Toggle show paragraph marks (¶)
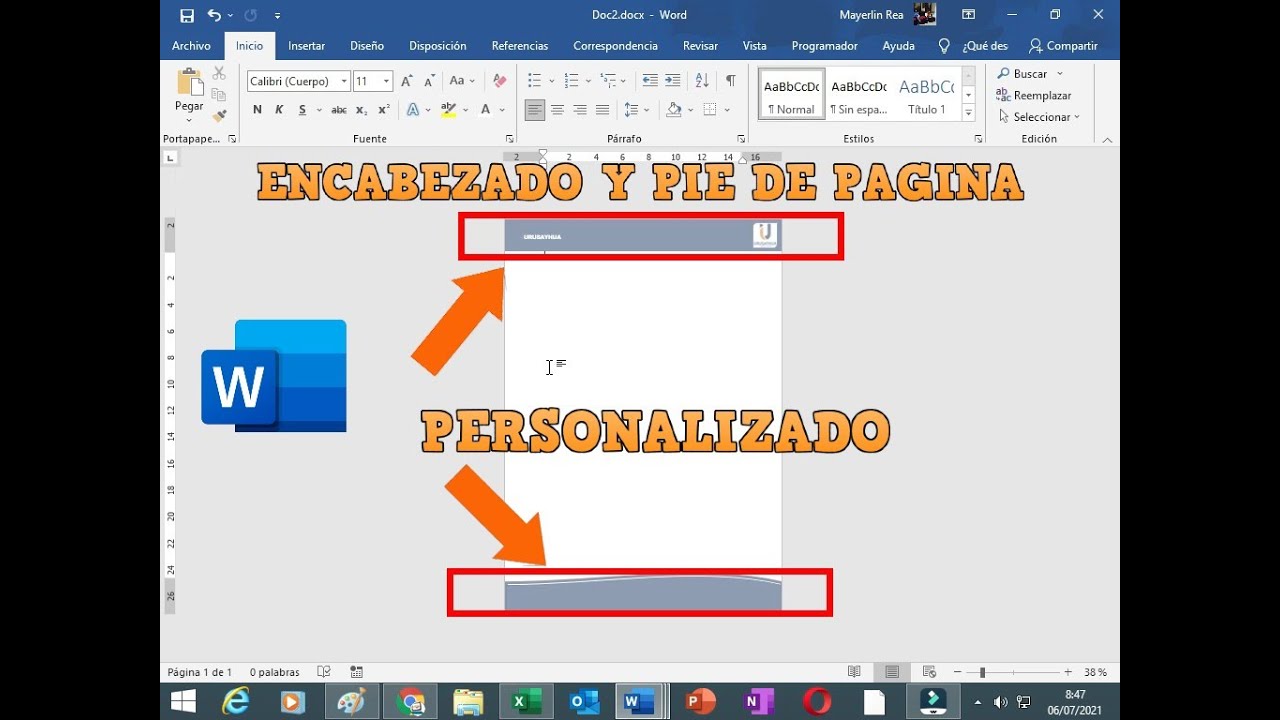 (731, 81)
